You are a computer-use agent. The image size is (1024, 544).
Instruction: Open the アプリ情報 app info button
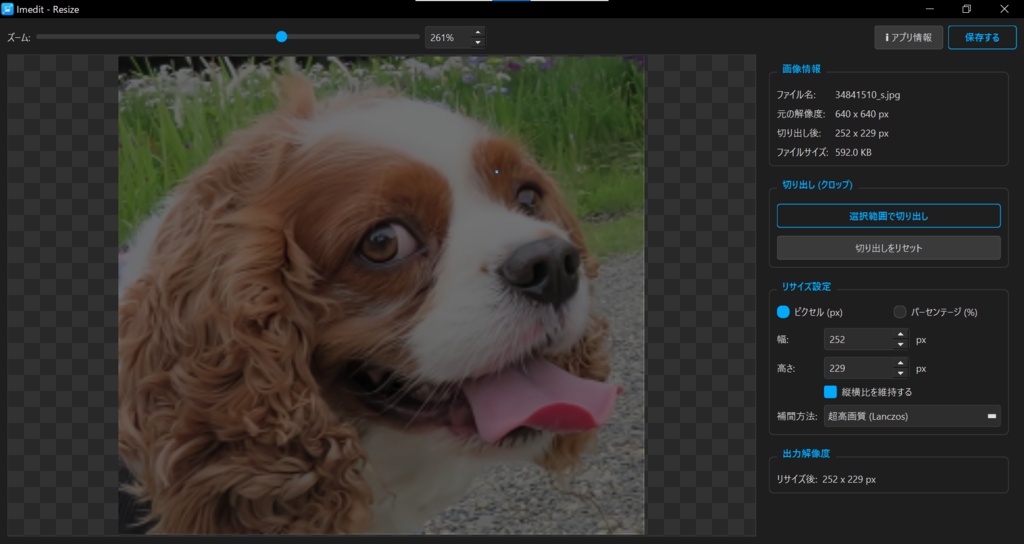click(x=908, y=37)
